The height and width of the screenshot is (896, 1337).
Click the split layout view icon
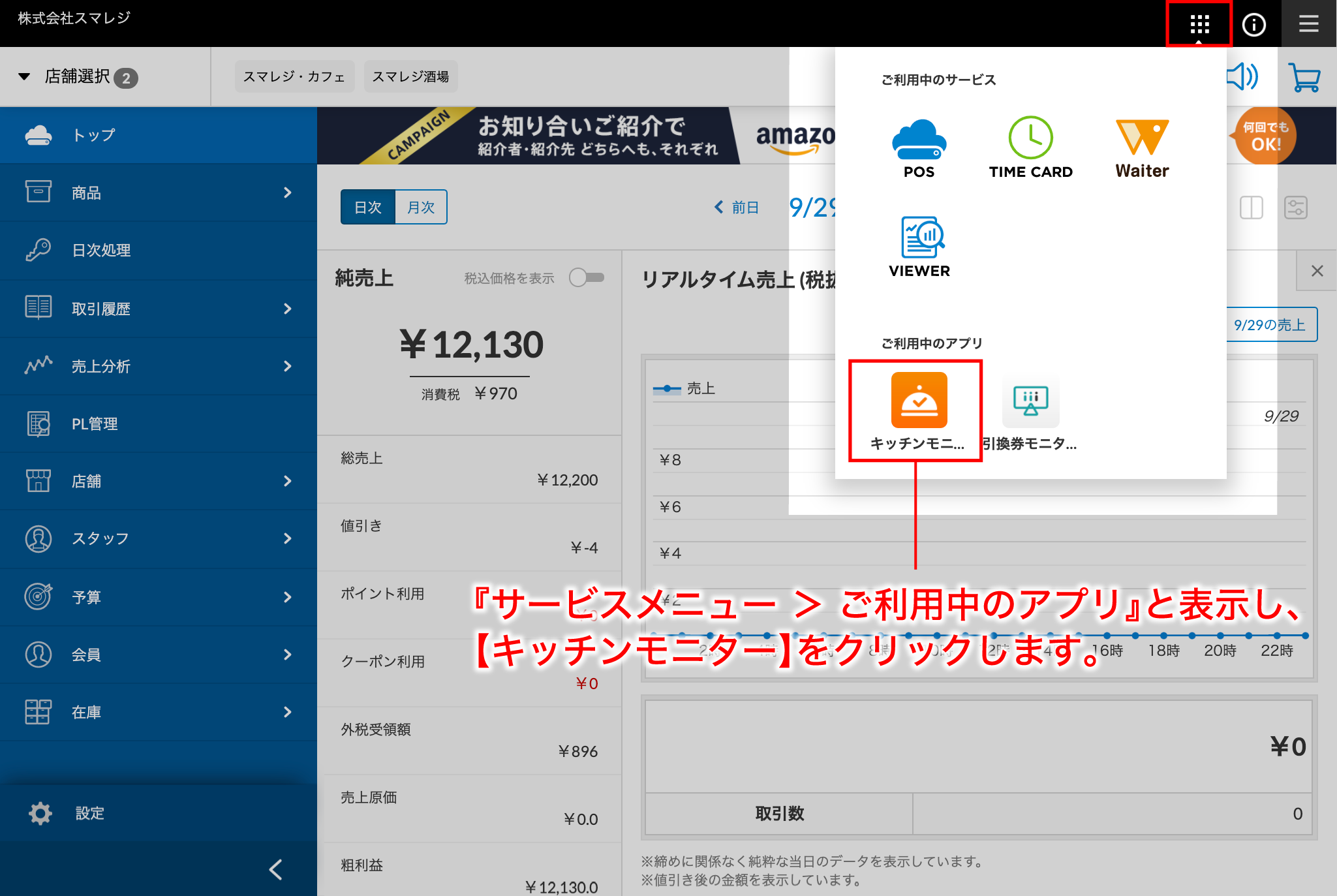pos(1251,208)
